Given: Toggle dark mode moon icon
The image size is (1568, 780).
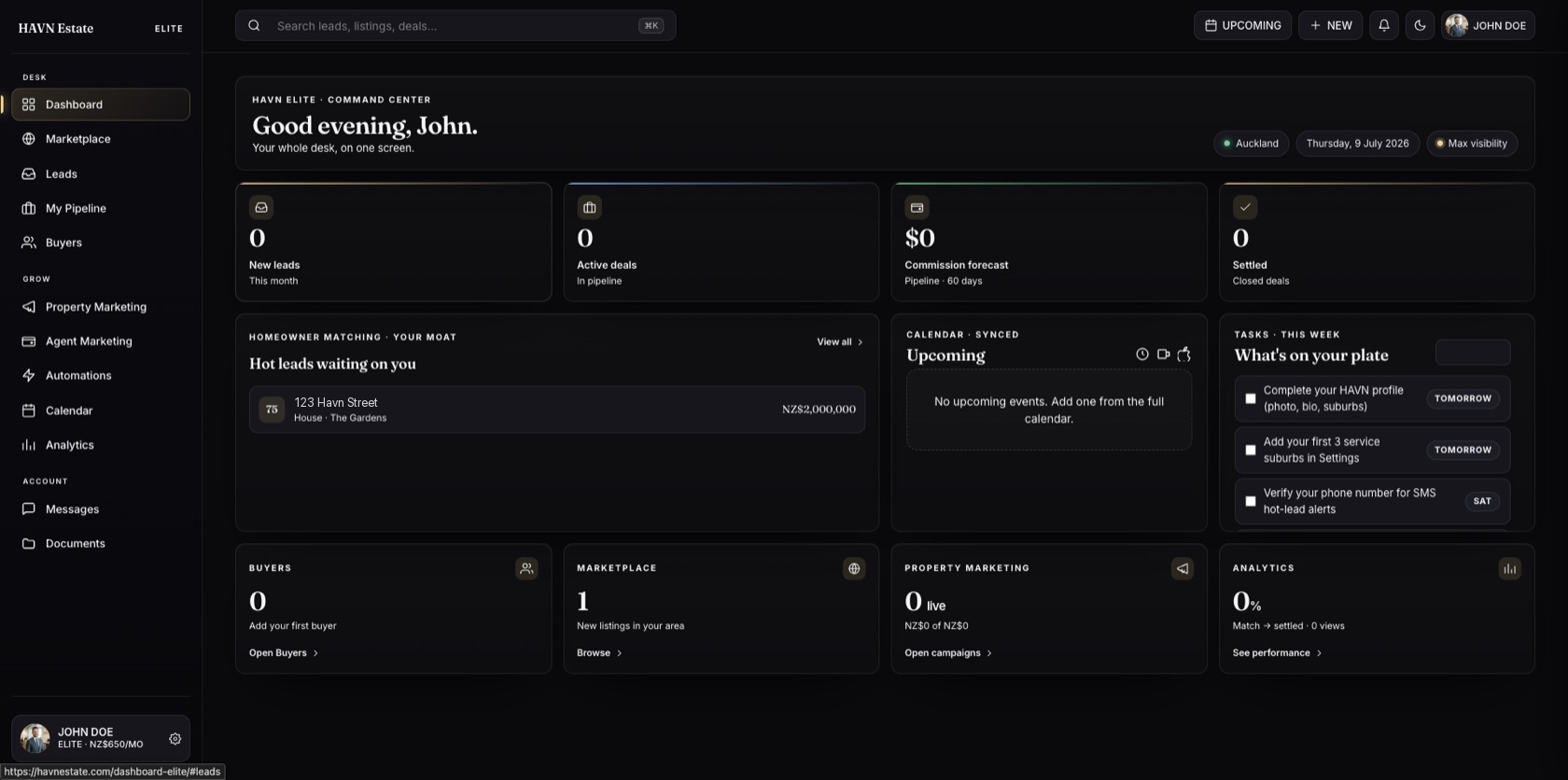Looking at the screenshot, I should click(1420, 26).
